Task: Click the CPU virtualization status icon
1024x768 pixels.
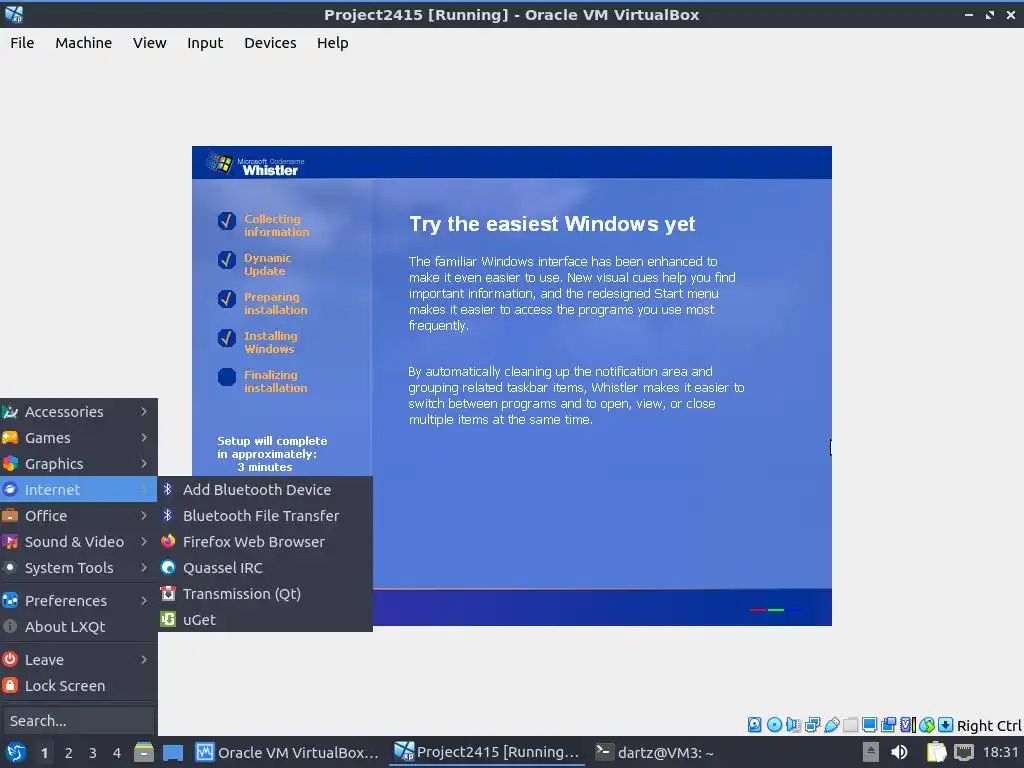Action: point(908,725)
